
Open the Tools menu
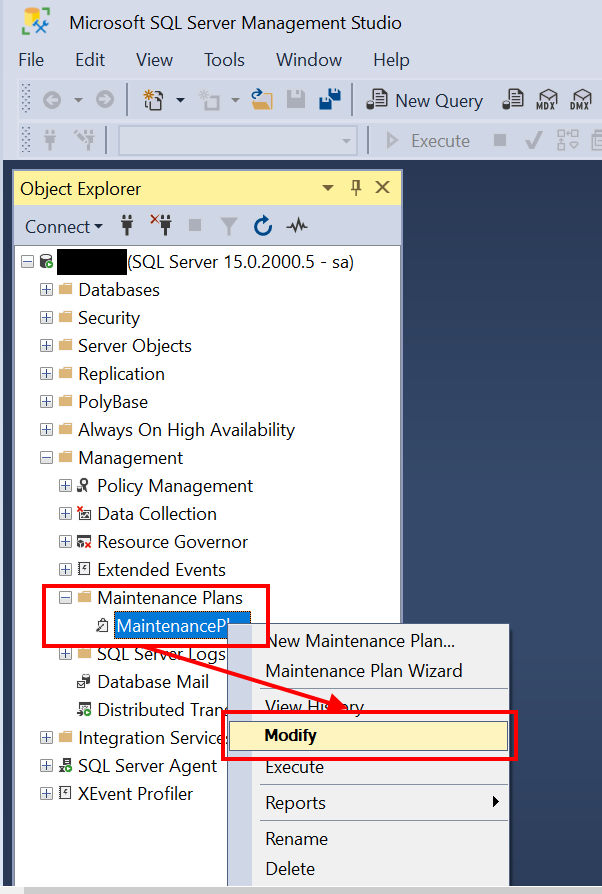click(x=224, y=60)
